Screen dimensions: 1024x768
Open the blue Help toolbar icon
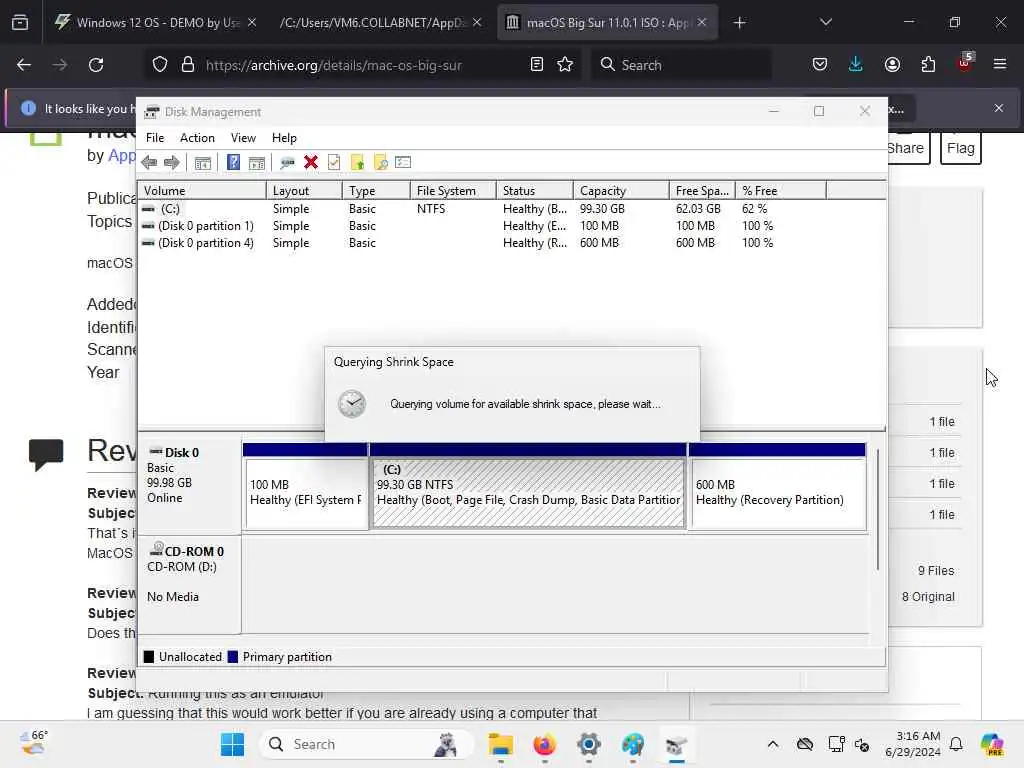point(233,162)
